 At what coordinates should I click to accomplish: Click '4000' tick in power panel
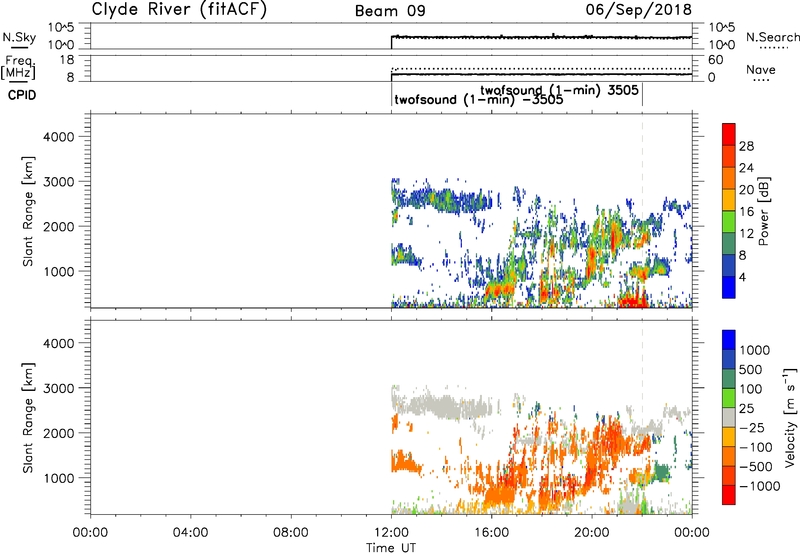(x=59, y=137)
